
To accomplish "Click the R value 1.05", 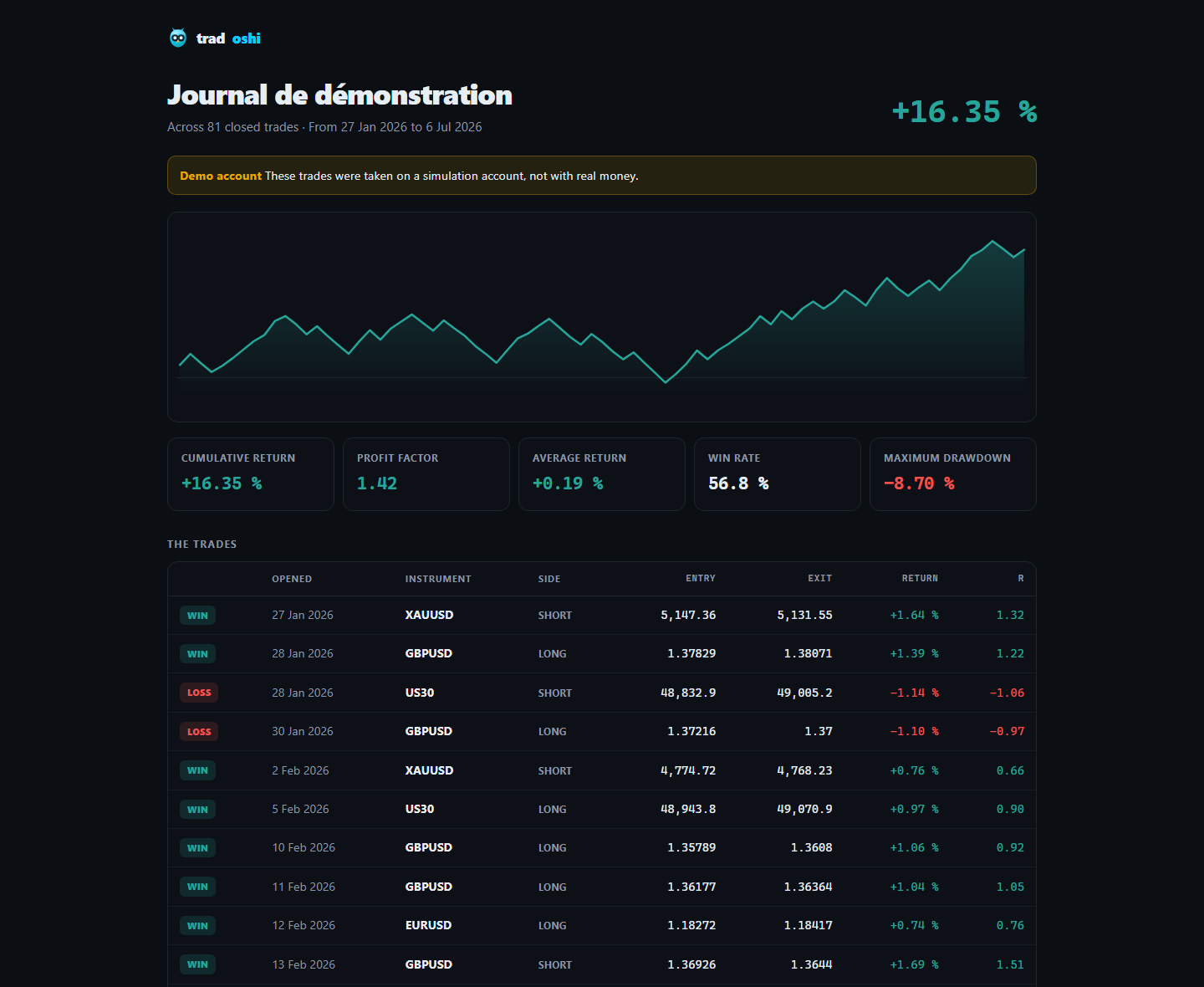I will coord(1010,887).
